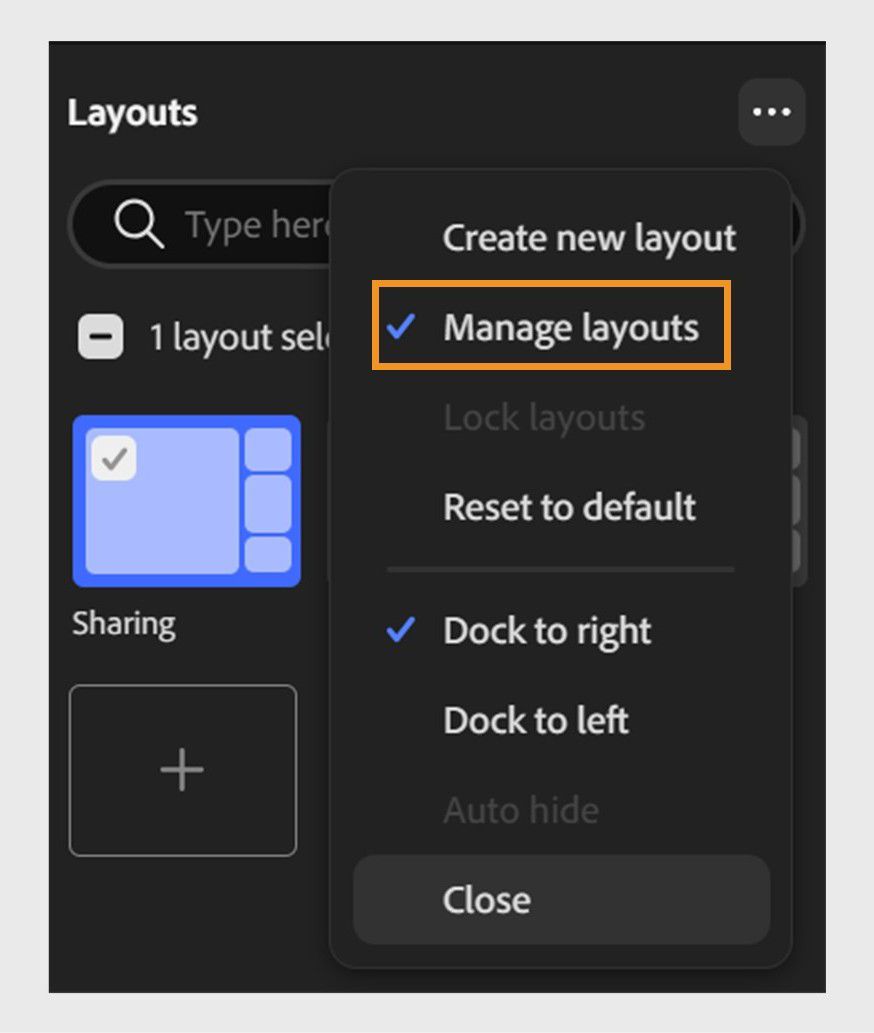Image resolution: width=874 pixels, height=1033 pixels.
Task: Uncheck Manage layouts
Action: [571, 327]
